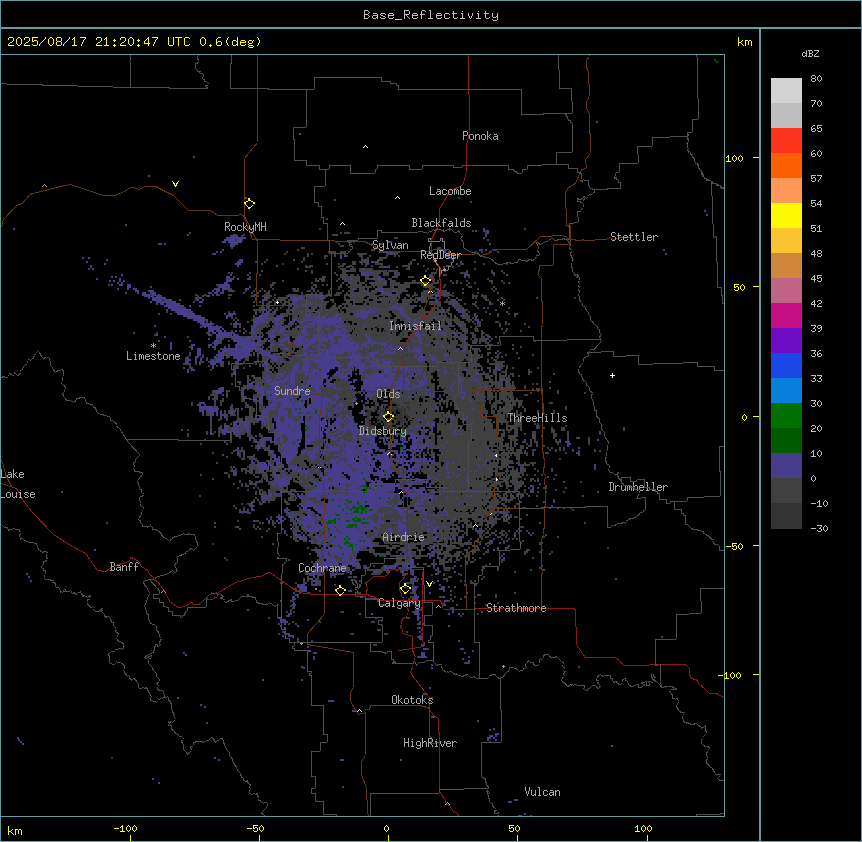
Task: Select the Innisfail label
Action: [x=416, y=326]
